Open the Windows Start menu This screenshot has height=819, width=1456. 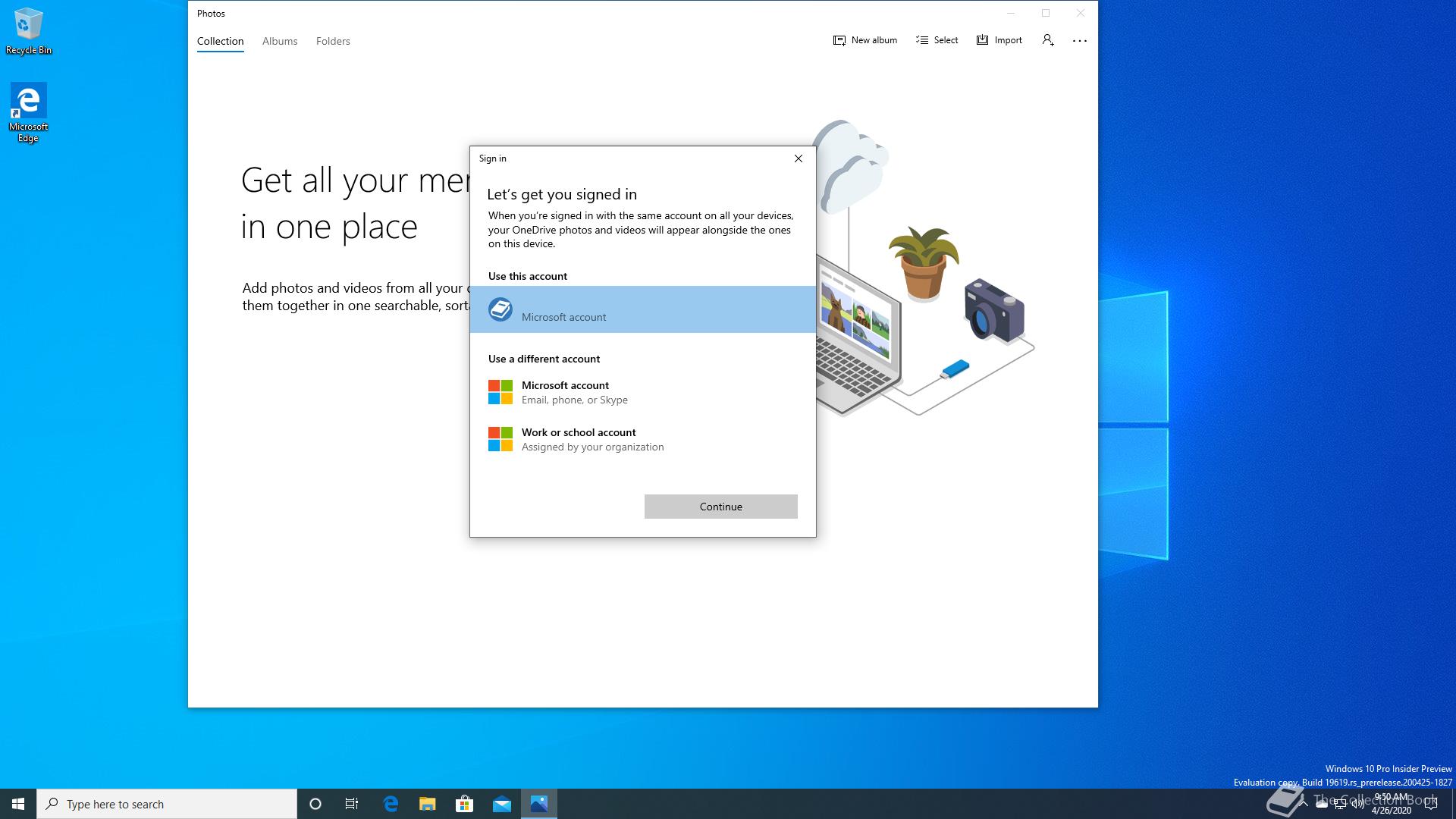18,804
